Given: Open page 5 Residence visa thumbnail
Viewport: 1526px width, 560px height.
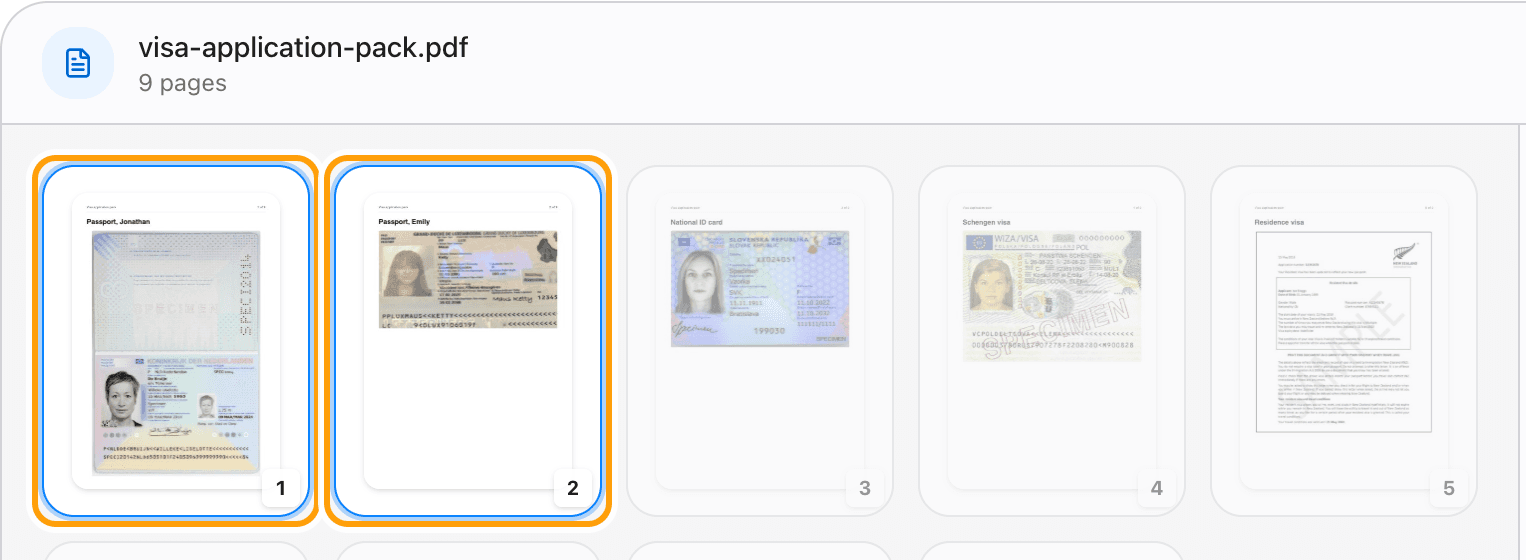Looking at the screenshot, I should [x=1344, y=340].
